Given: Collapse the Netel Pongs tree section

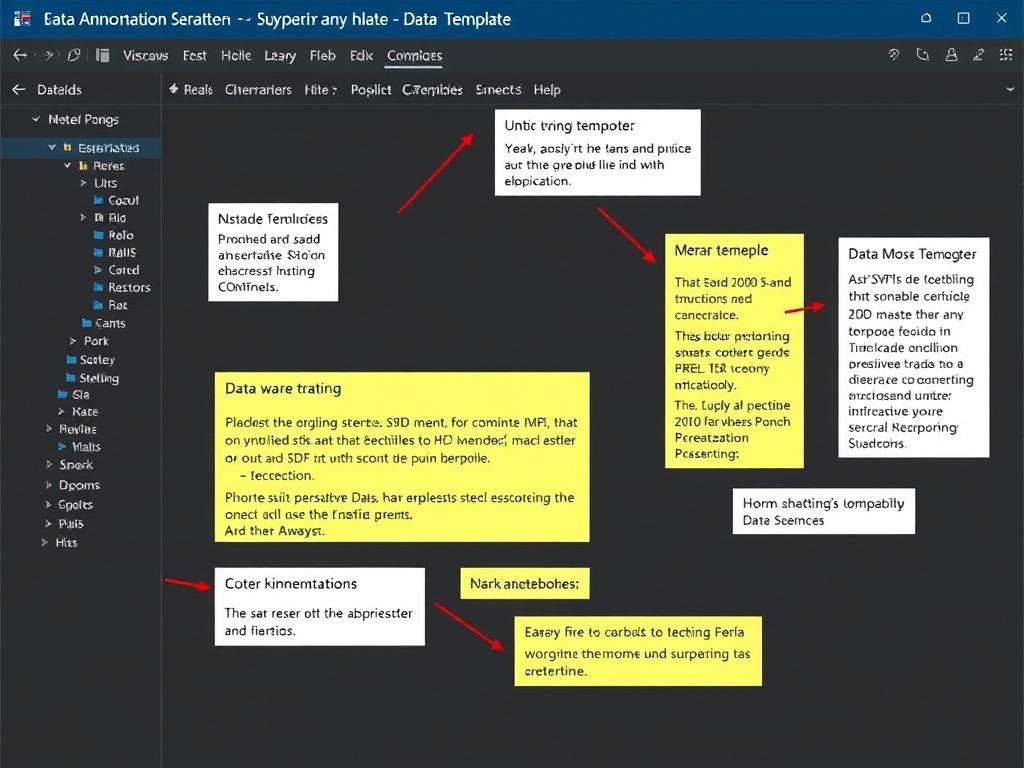Looking at the screenshot, I should pos(36,120).
